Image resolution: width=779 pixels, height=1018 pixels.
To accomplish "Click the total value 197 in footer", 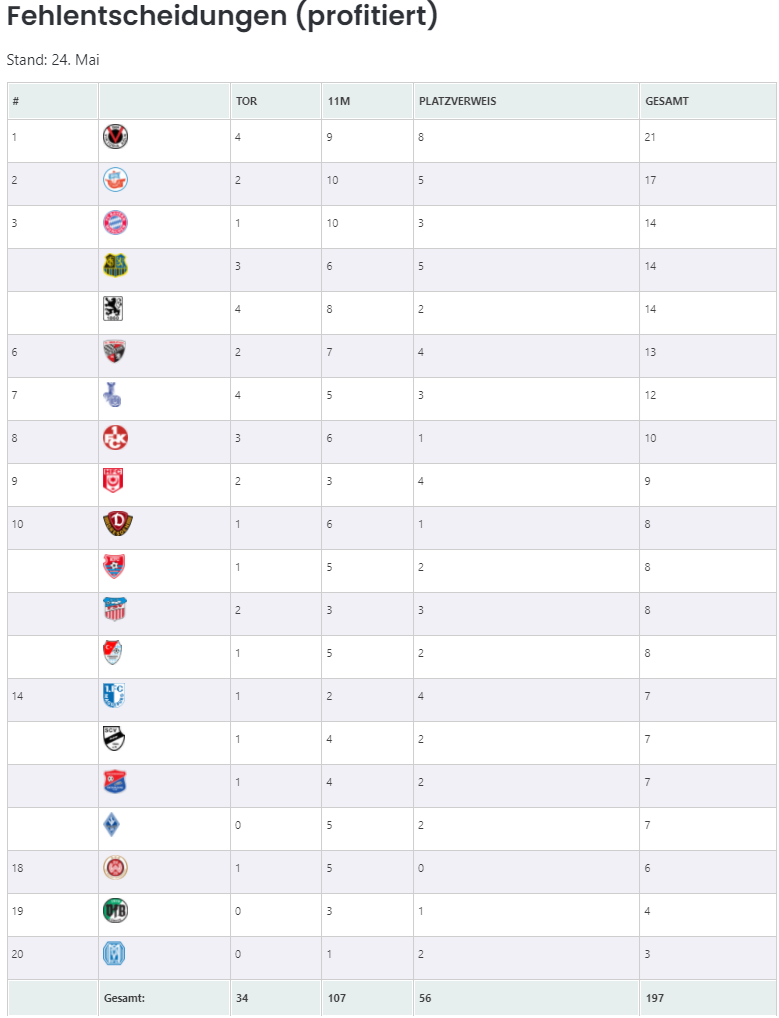I will (655, 998).
